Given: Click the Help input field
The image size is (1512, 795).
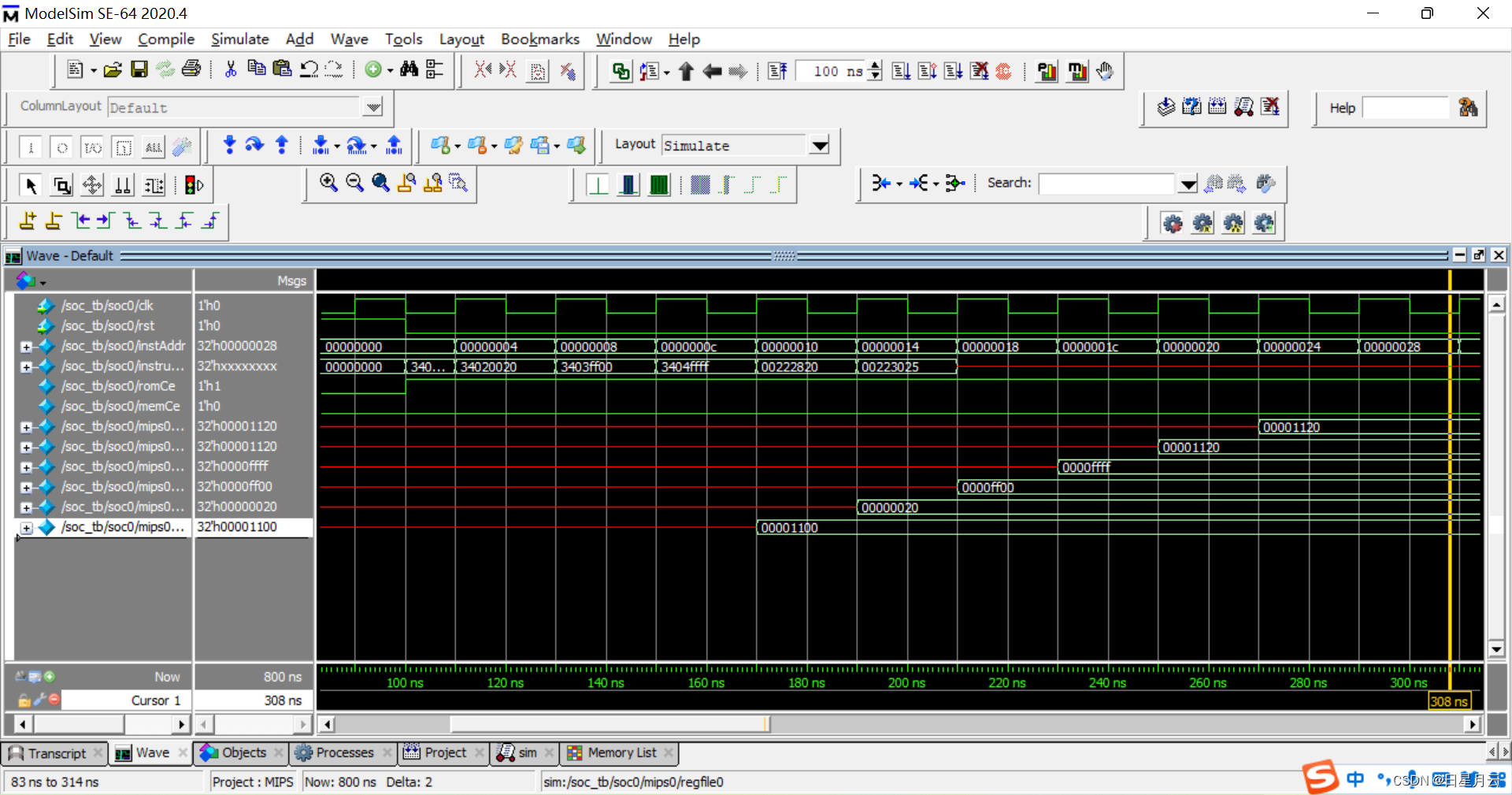Looking at the screenshot, I should point(1405,108).
